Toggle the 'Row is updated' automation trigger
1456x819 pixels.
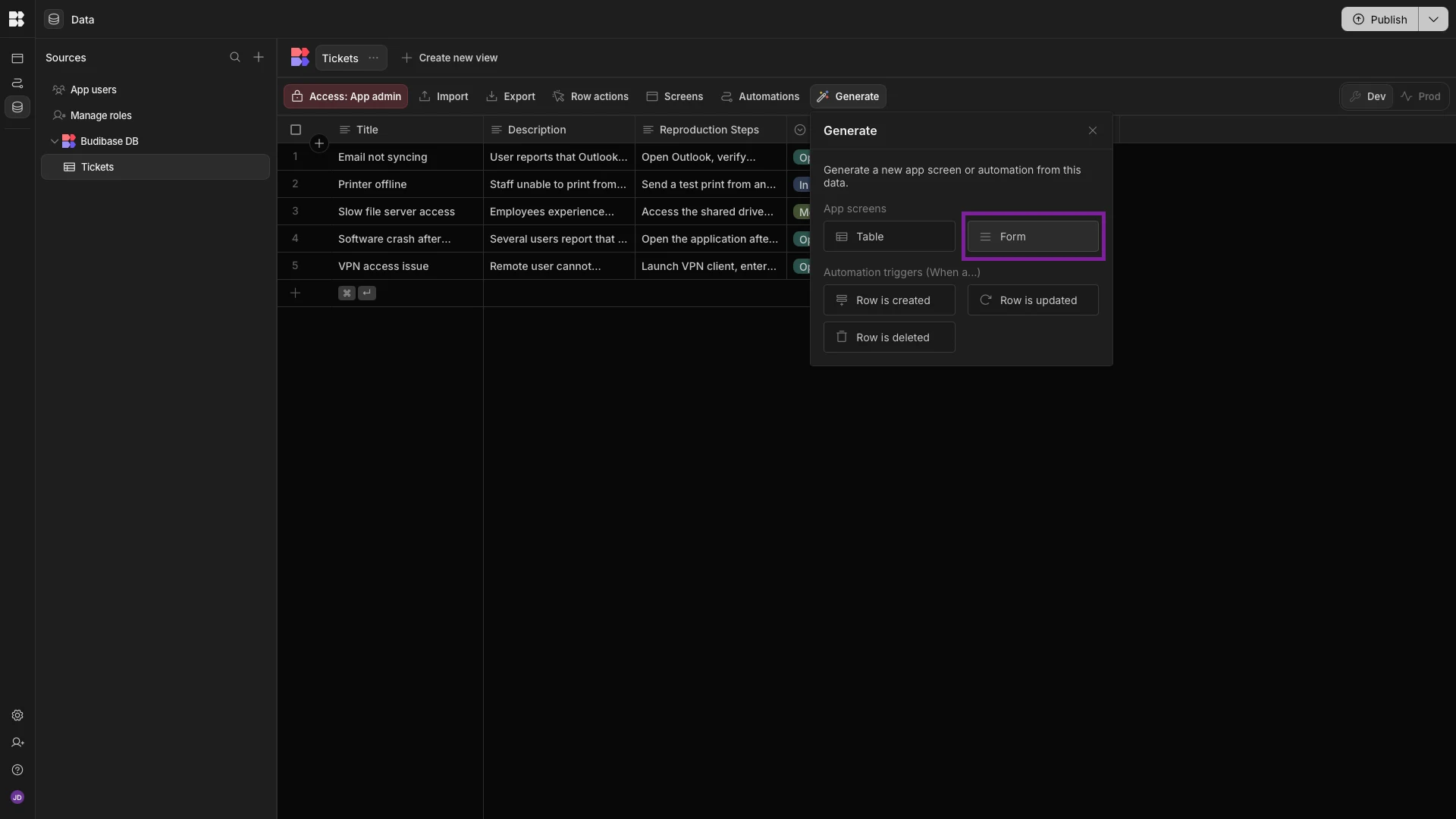click(x=1032, y=300)
